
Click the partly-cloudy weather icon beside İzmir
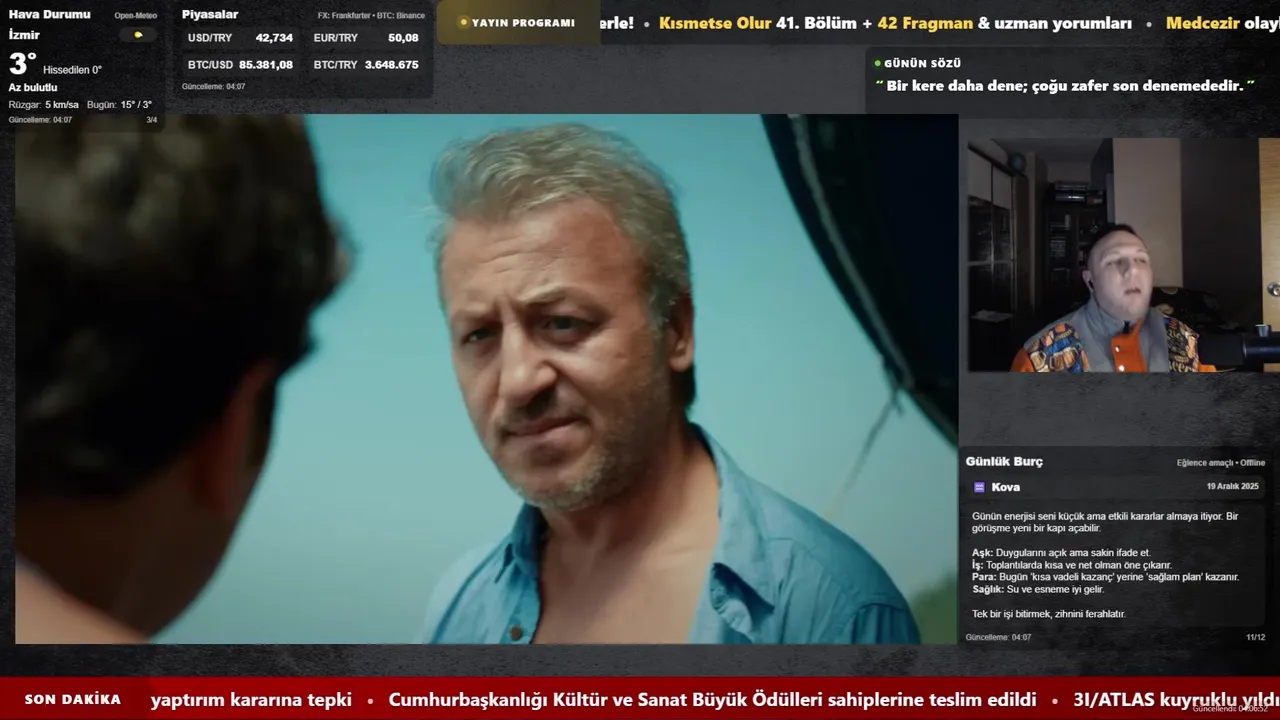[138, 35]
